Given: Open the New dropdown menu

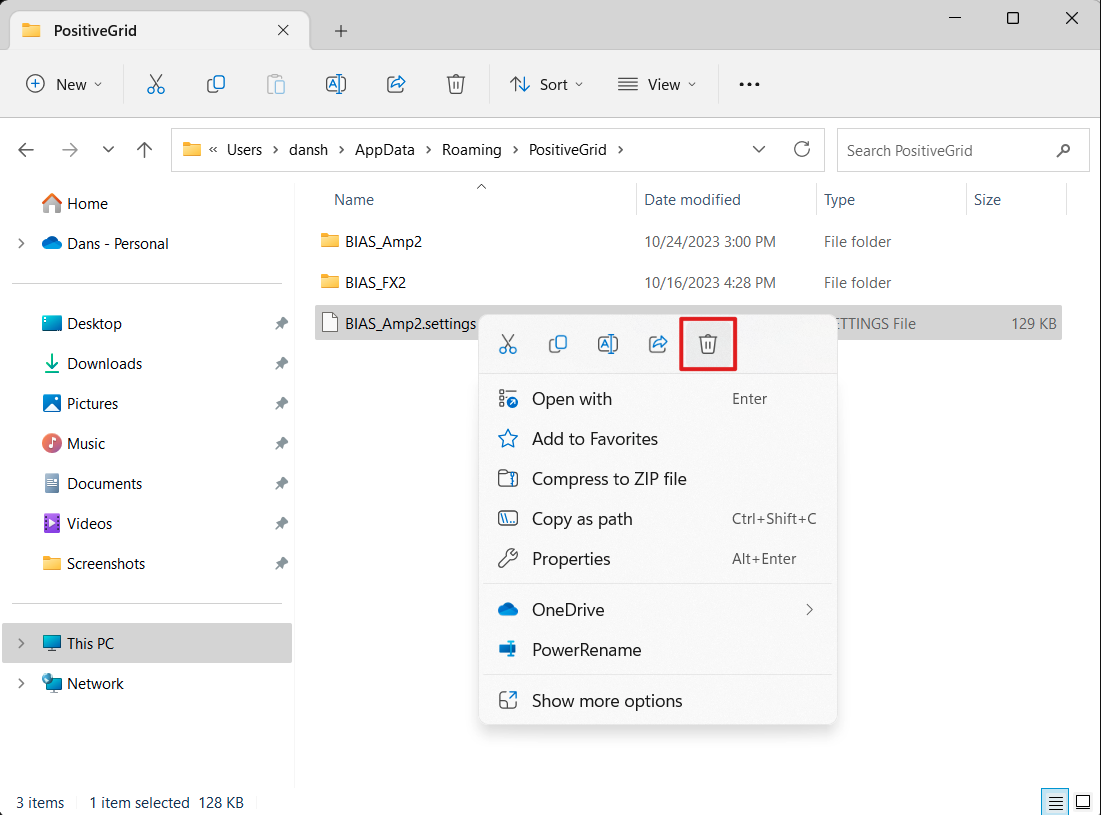Looking at the screenshot, I should 64,84.
